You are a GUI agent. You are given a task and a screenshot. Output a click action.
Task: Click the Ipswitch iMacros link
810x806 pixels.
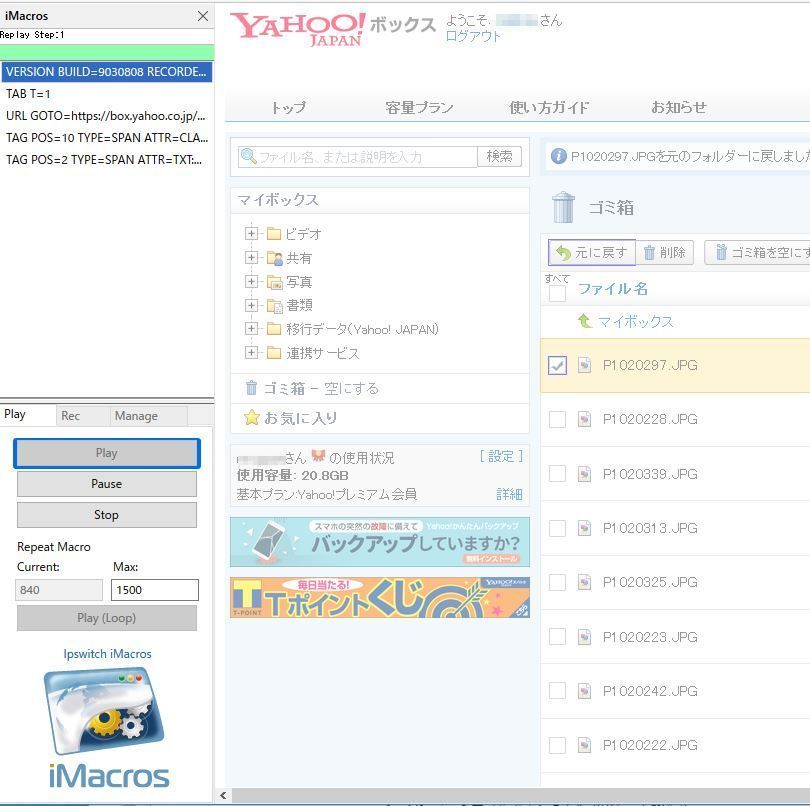tap(107, 654)
